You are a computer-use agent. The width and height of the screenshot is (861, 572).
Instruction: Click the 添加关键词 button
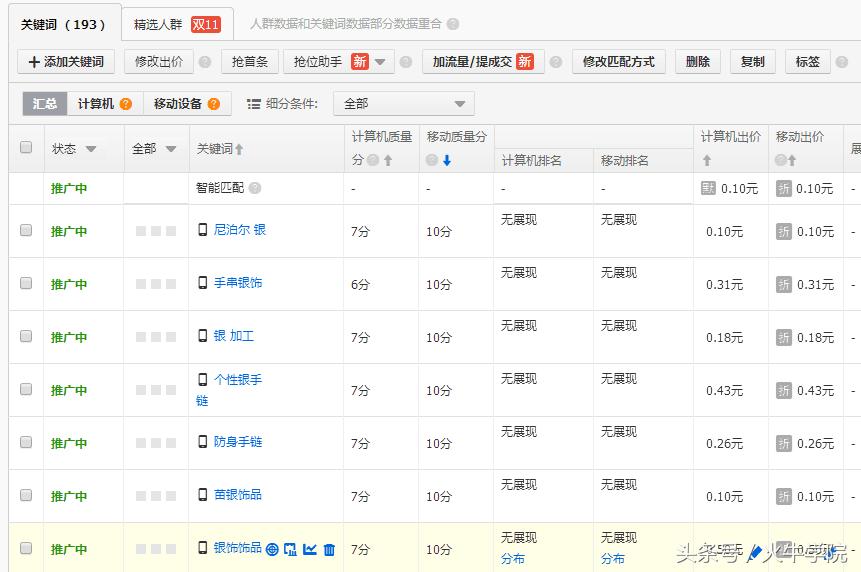point(66,62)
